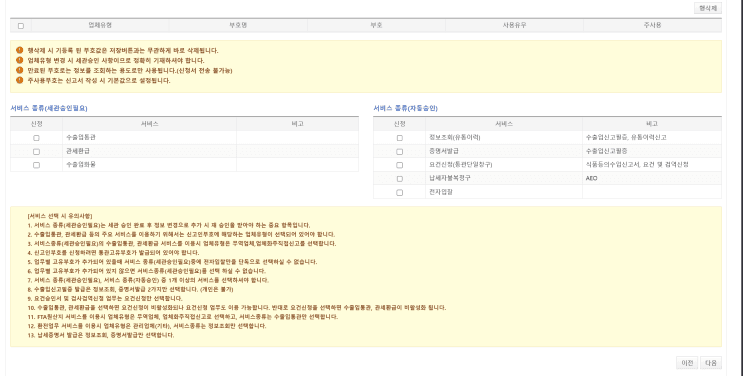Click the 업체유형 column header
743x376 pixels.
[100, 26]
